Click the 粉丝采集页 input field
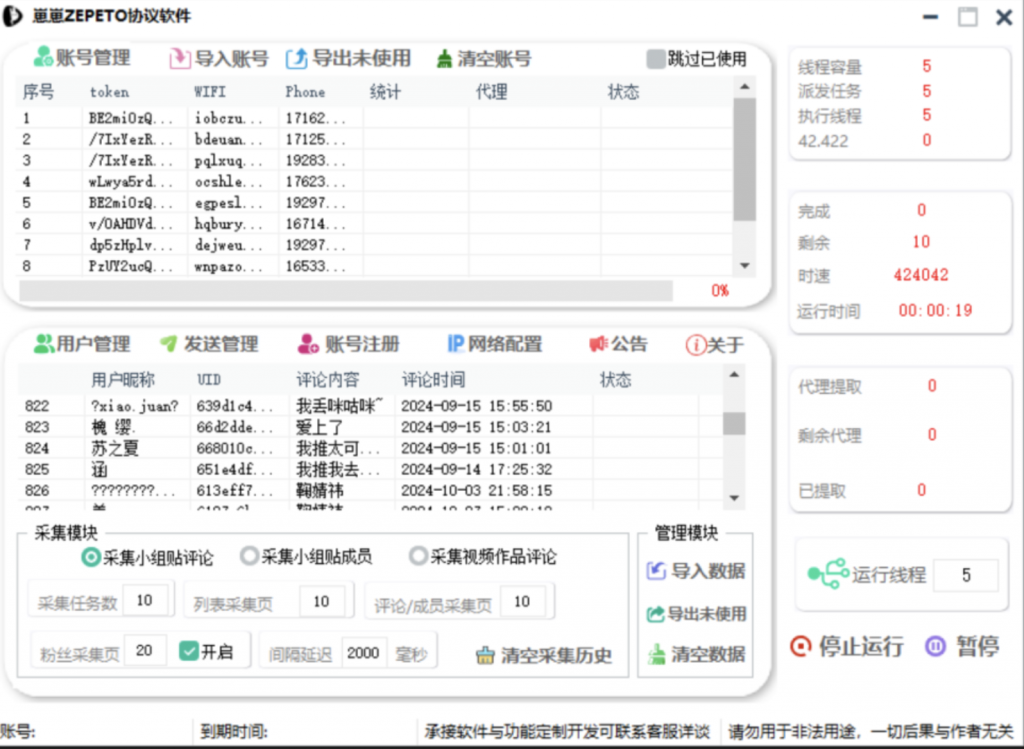The height and width of the screenshot is (749, 1024). tap(144, 650)
